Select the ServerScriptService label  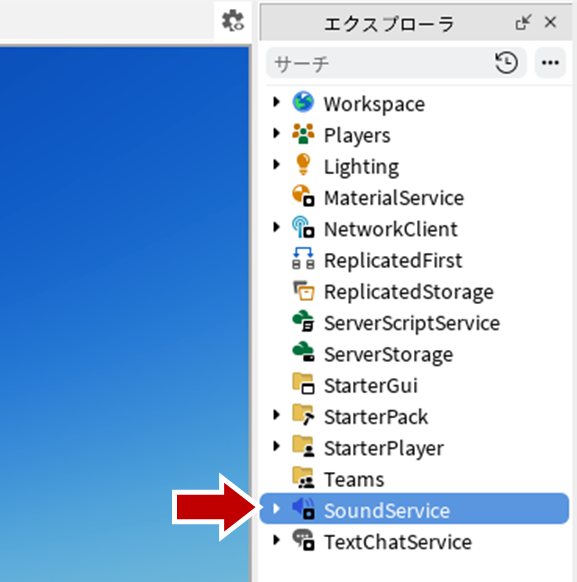(412, 323)
